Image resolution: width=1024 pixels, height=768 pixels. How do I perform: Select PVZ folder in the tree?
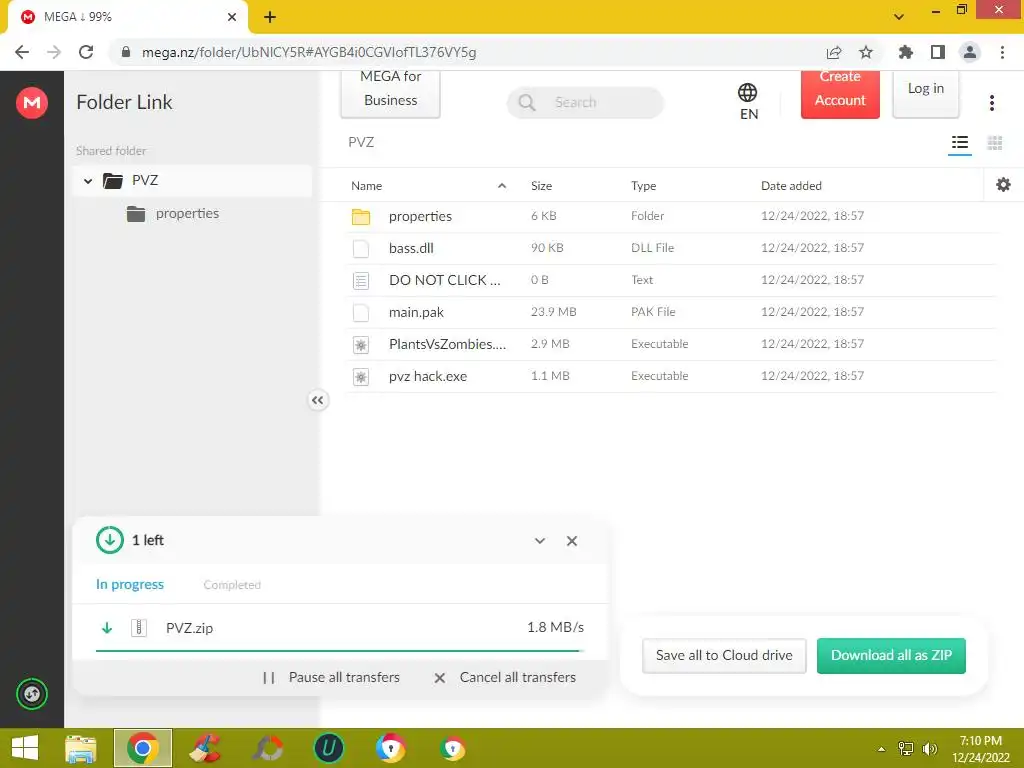(193, 180)
